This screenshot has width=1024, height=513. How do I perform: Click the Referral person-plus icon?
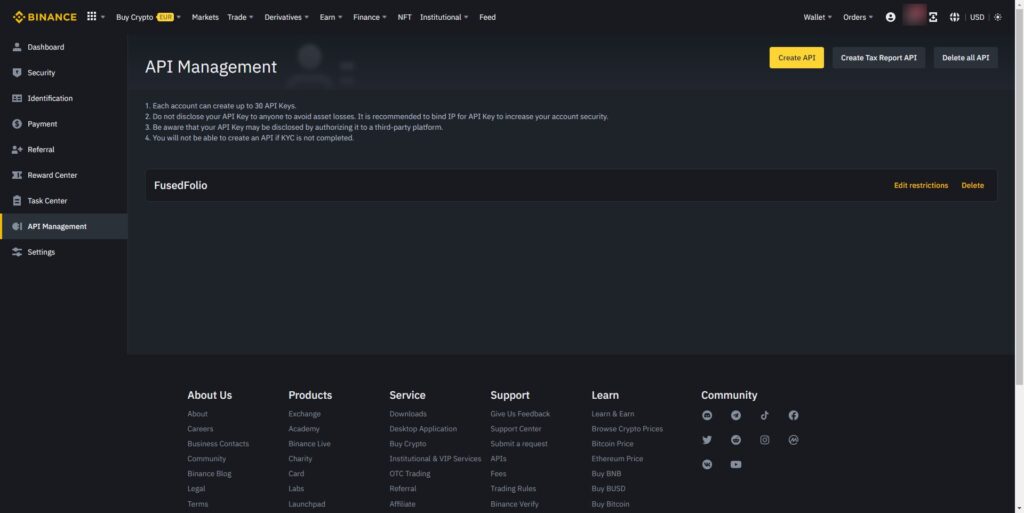pyautogui.click(x=17, y=149)
